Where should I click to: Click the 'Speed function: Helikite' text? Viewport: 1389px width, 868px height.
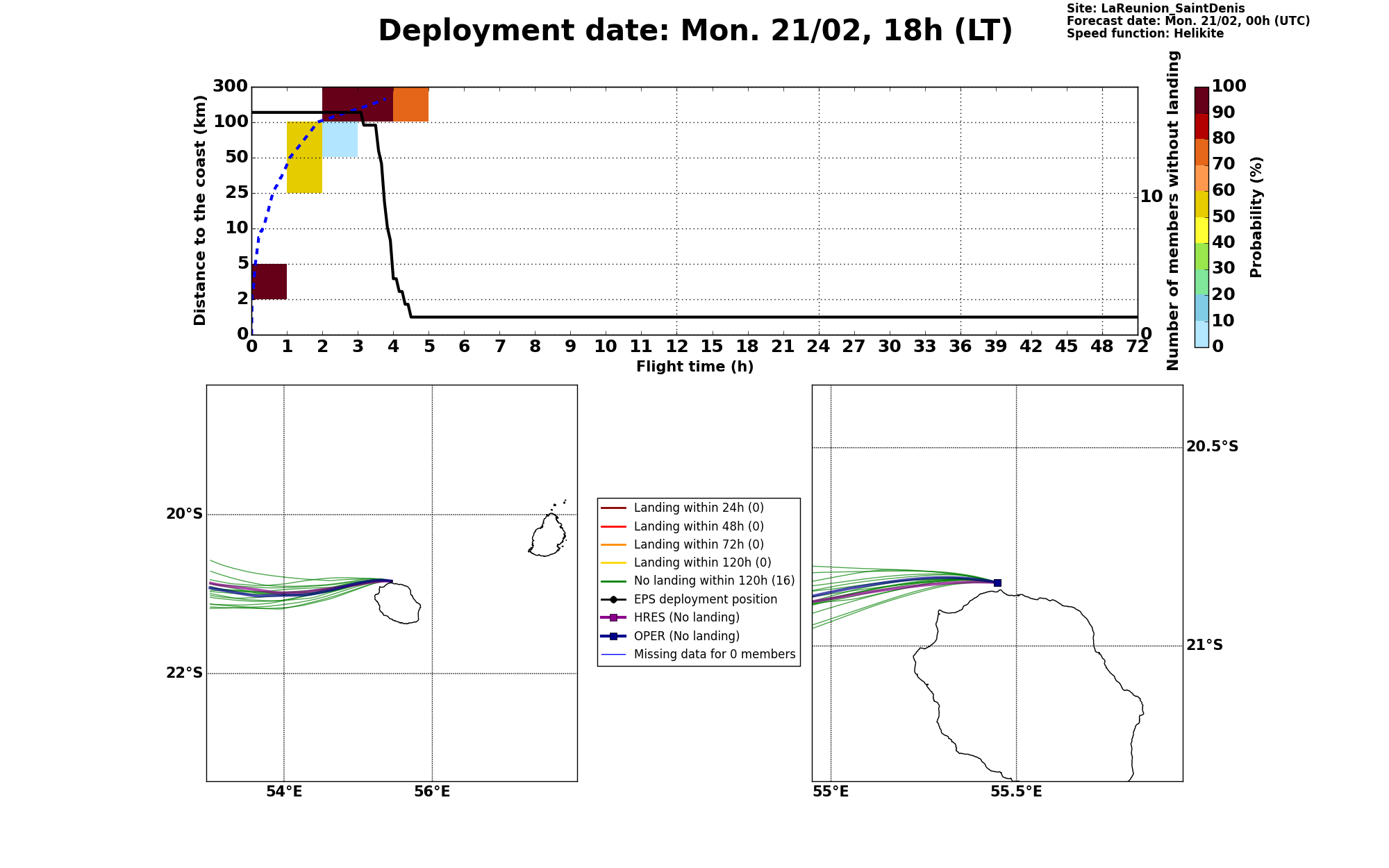pyautogui.click(x=1145, y=33)
